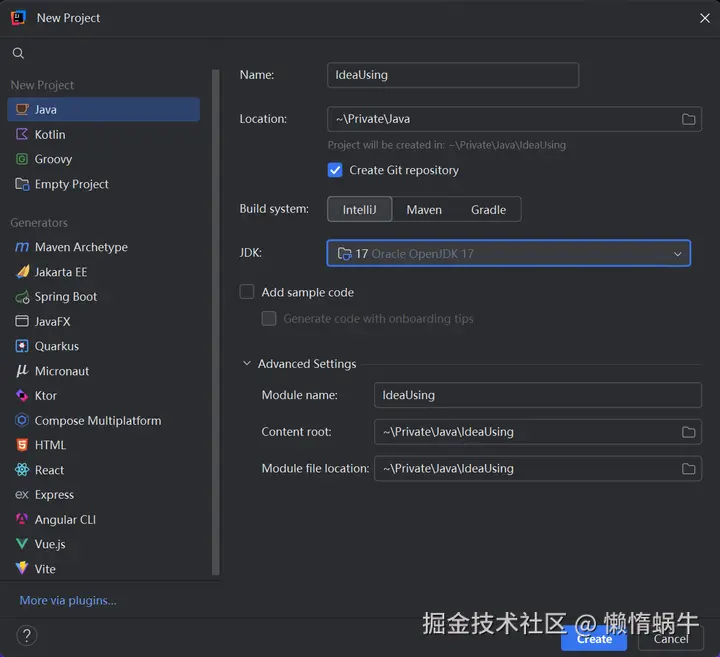720x657 pixels.
Task: Choose the Maven Archetype icon
Action: pyautogui.click(x=22, y=247)
